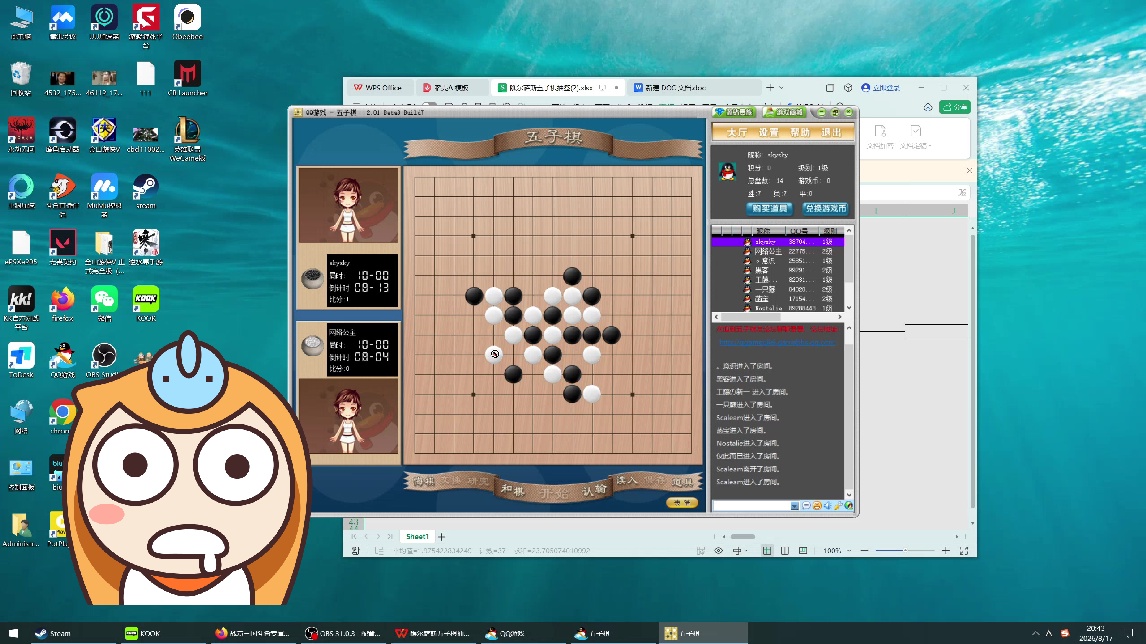Viewport: 1146px width, 644px height.
Task: Click the key icon in chat toolbar
Action: tap(838, 506)
